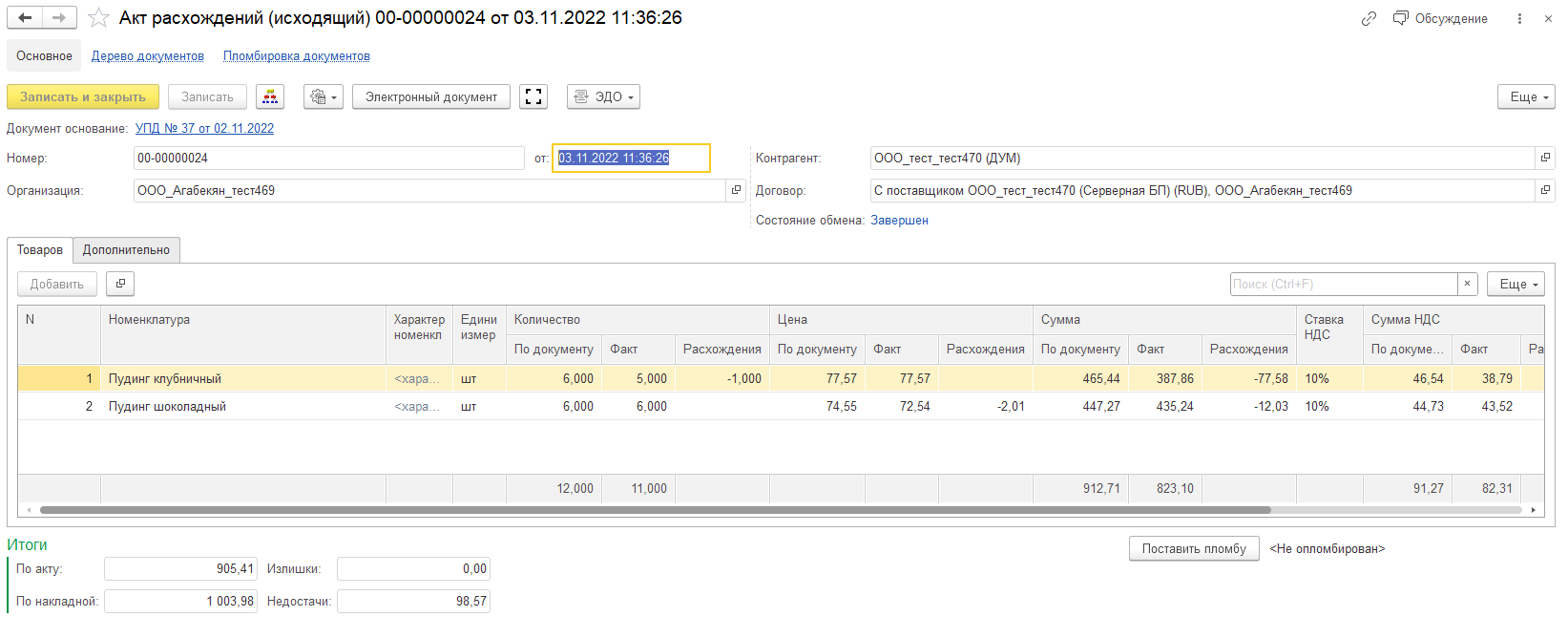This screenshot has height=617, width=1568.
Task: Expand the ЭДО dropdown menu
Action: tap(603, 96)
